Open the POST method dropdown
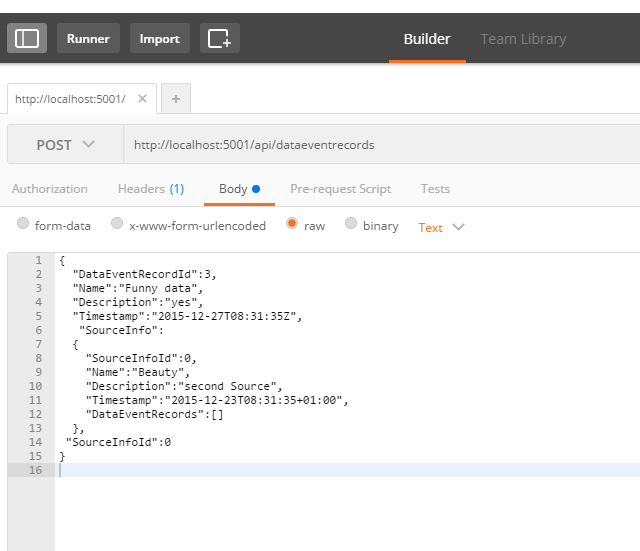The image size is (640, 551). click(x=65, y=144)
